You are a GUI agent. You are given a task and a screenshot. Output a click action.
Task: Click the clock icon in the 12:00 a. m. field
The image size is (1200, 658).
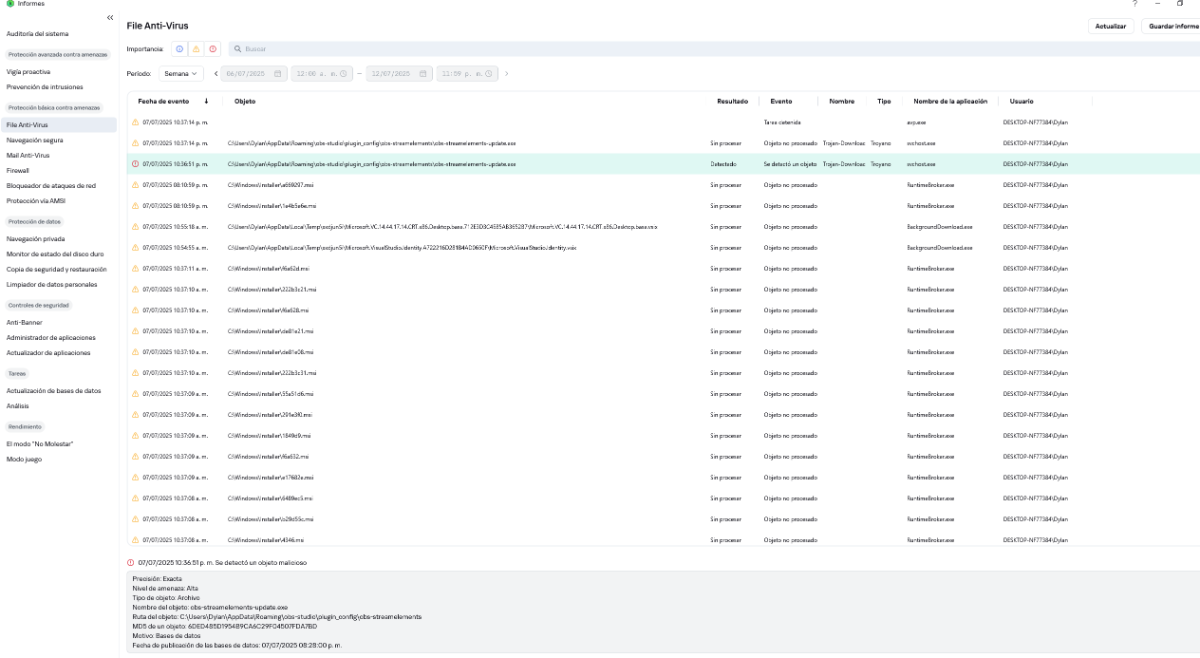tap(343, 73)
